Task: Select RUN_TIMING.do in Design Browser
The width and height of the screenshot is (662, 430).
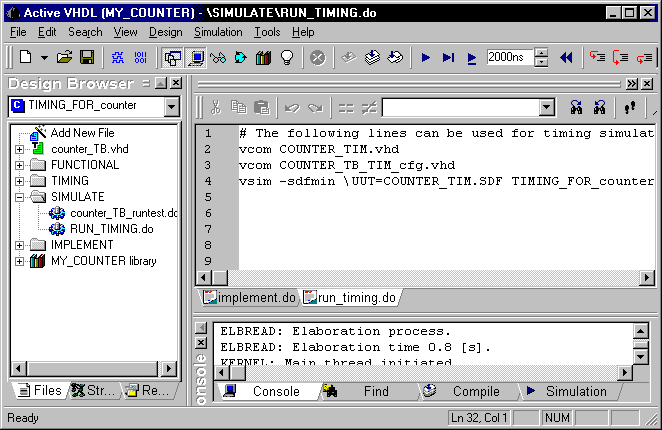Action: tap(110, 229)
